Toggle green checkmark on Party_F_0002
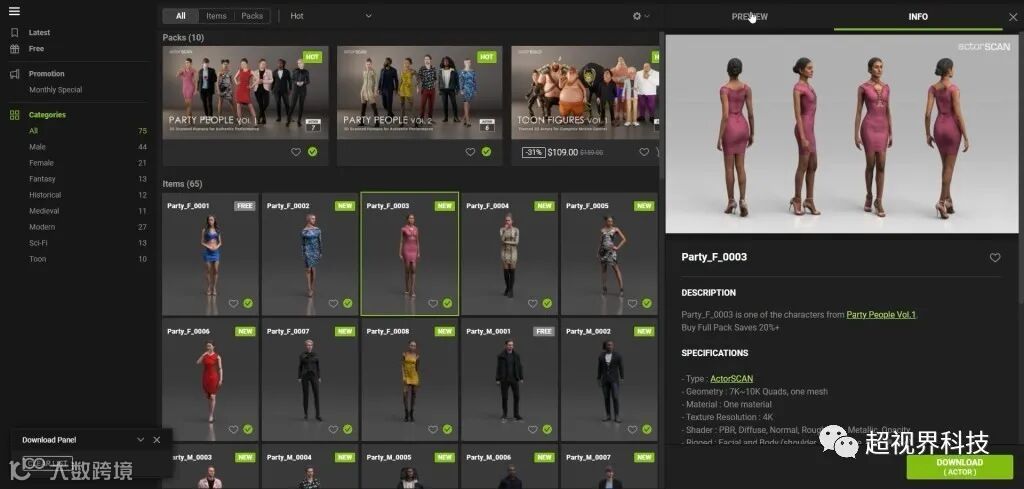The image size is (1024, 489). point(347,304)
